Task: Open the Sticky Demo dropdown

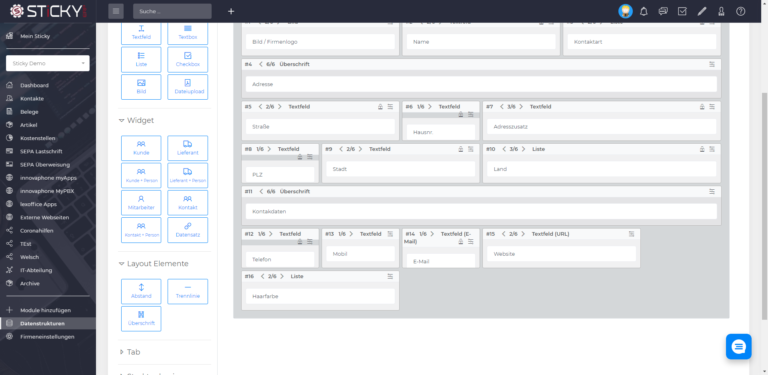Action: click(48, 63)
